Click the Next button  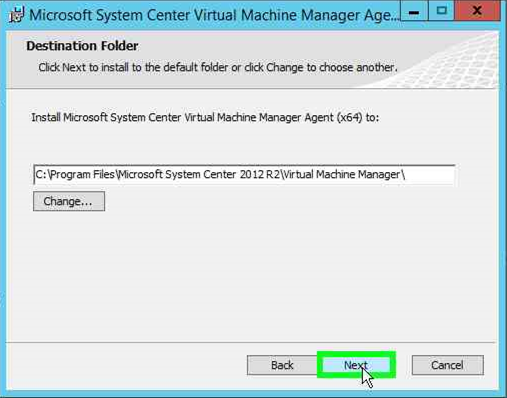pyautogui.click(x=356, y=365)
